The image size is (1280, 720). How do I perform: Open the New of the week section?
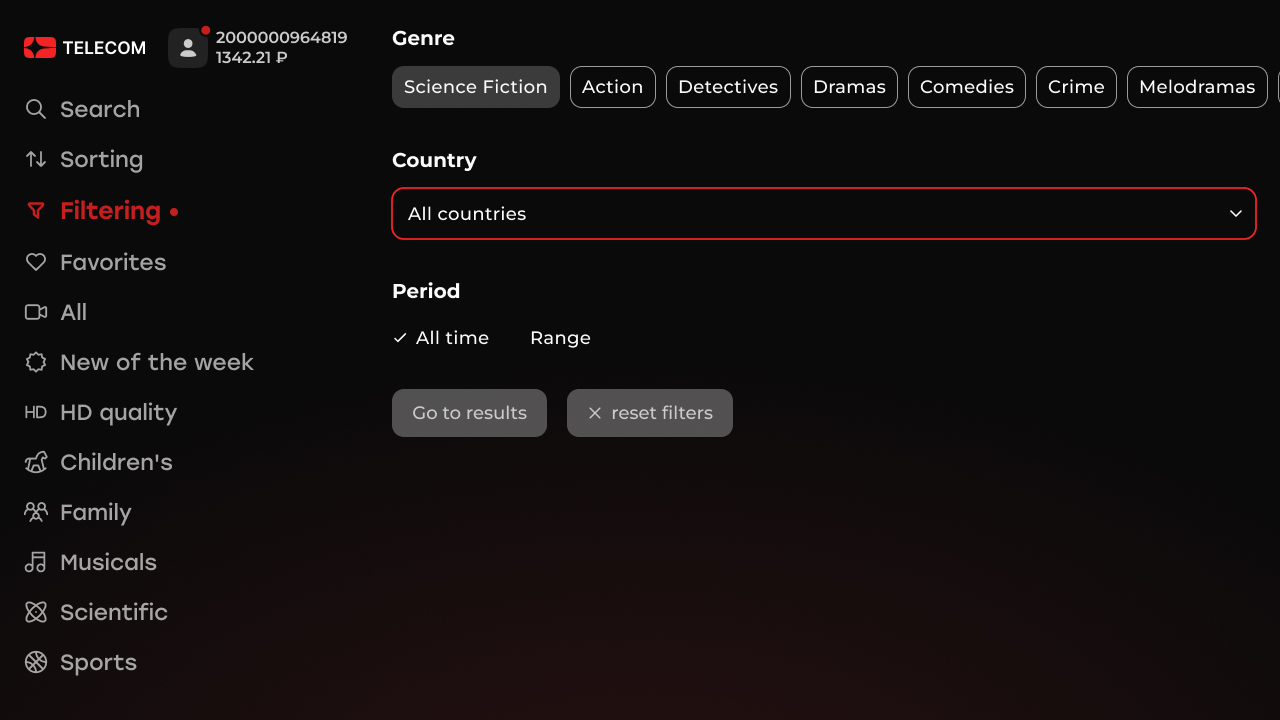coord(156,362)
